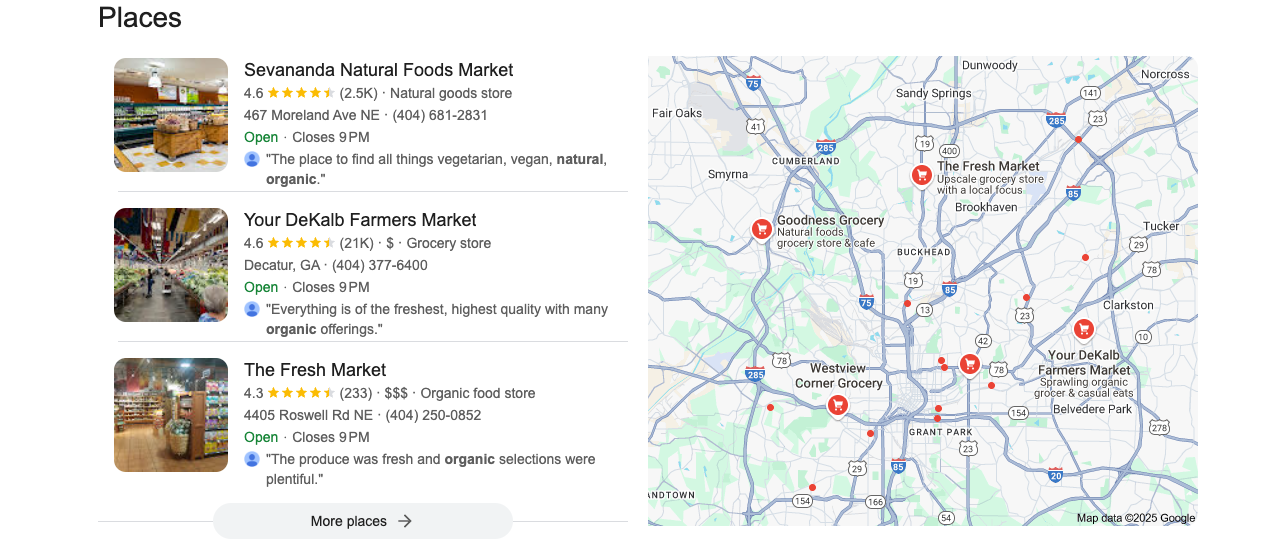The width and height of the screenshot is (1280, 539).
Task: Open Sevananda Natural Foods Market listing
Action: pyautogui.click(x=378, y=70)
